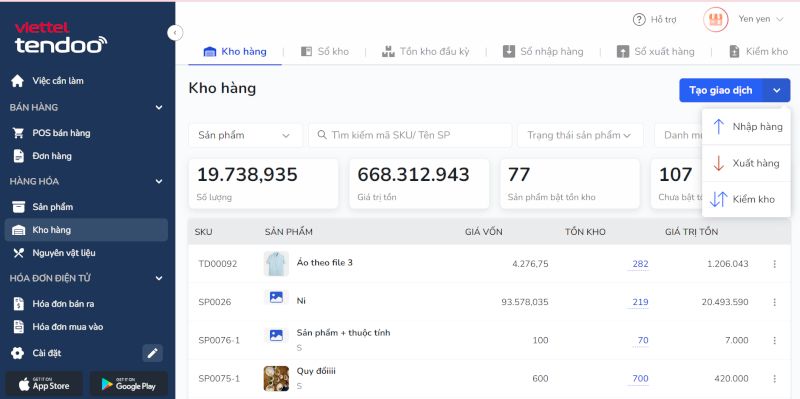Click SKU cell TD00092
This screenshot has height=399, width=800.
click(218, 264)
